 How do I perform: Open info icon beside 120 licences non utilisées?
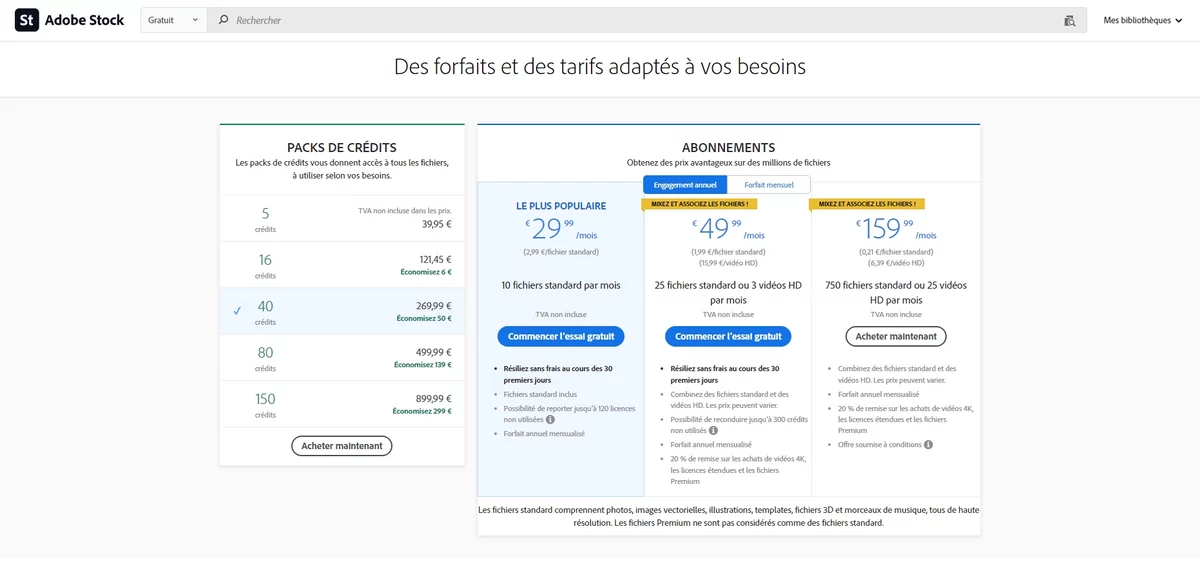(x=550, y=420)
